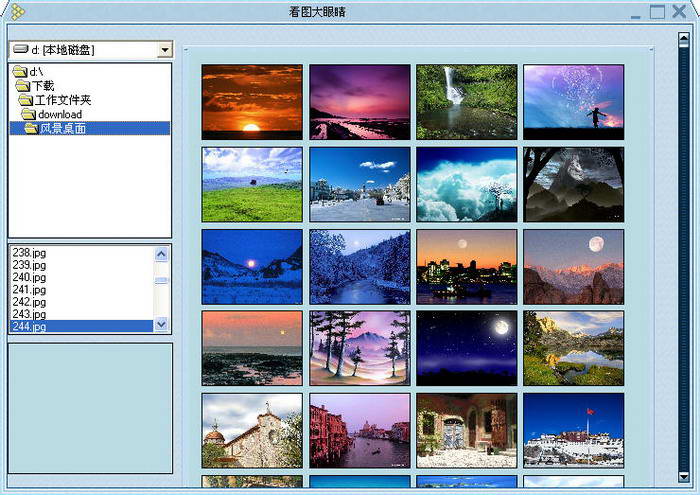Select the 工作文件夹 folder
Screen dimensions: 700x495
62,100
